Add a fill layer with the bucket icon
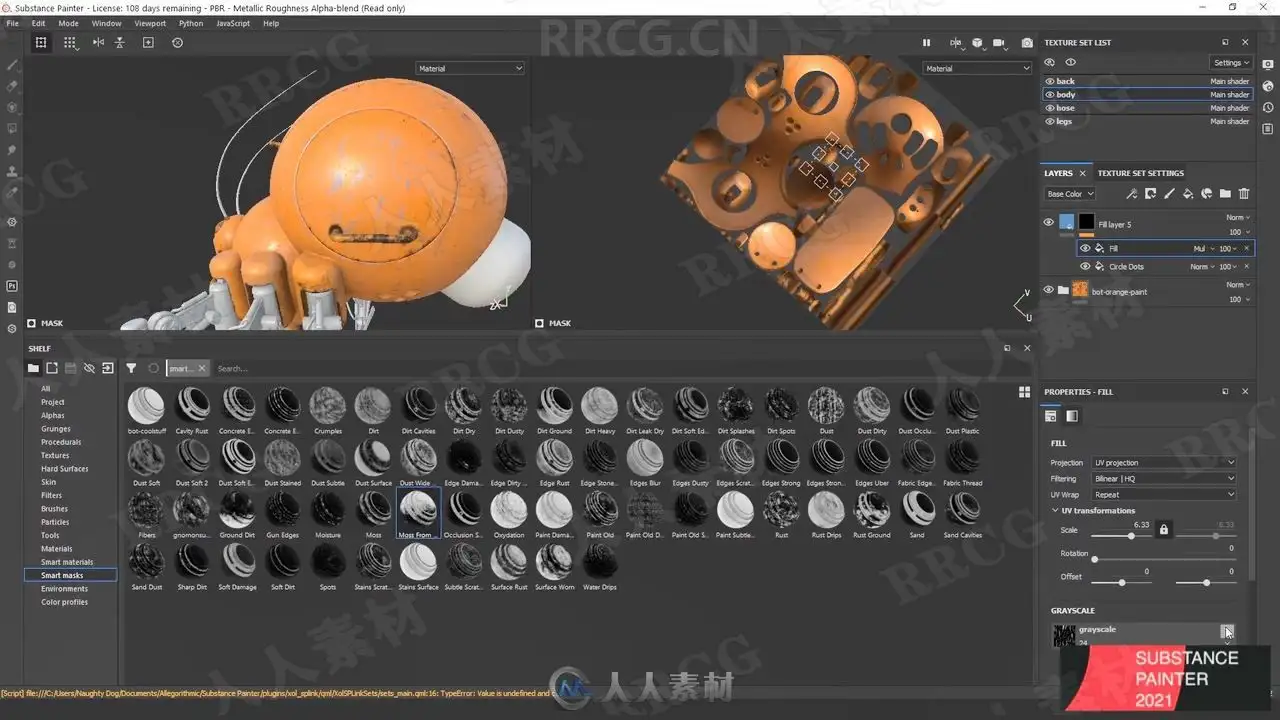Viewport: 1280px width, 720px height. [x=1188, y=194]
